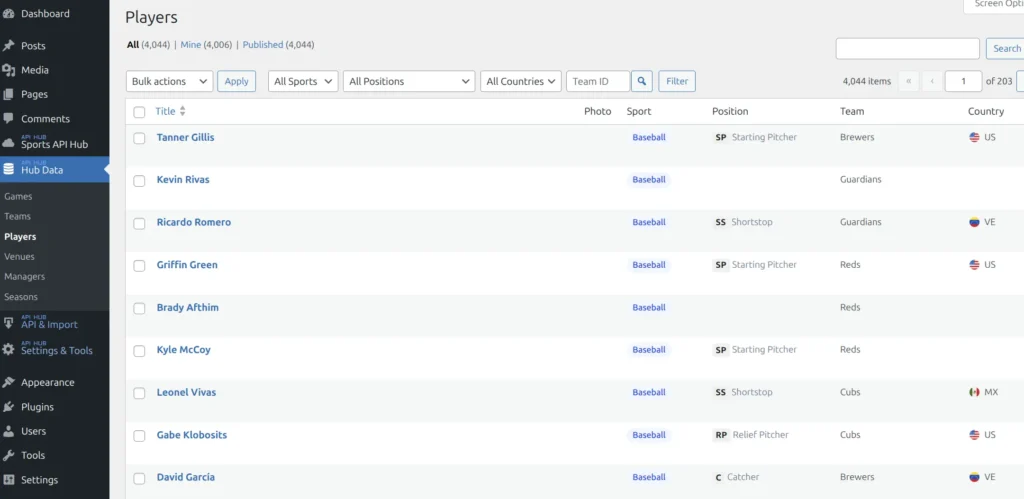Open the David García player link
1024x499 pixels.
(185, 477)
